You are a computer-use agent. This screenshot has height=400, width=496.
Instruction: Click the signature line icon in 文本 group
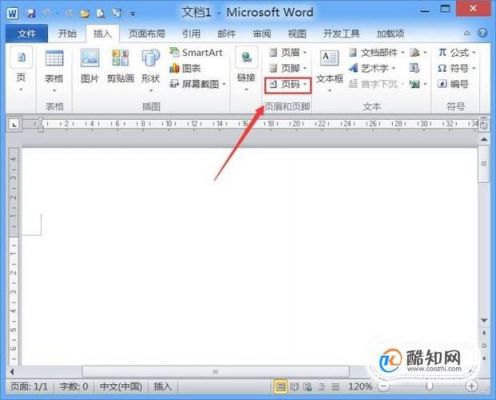coord(418,52)
